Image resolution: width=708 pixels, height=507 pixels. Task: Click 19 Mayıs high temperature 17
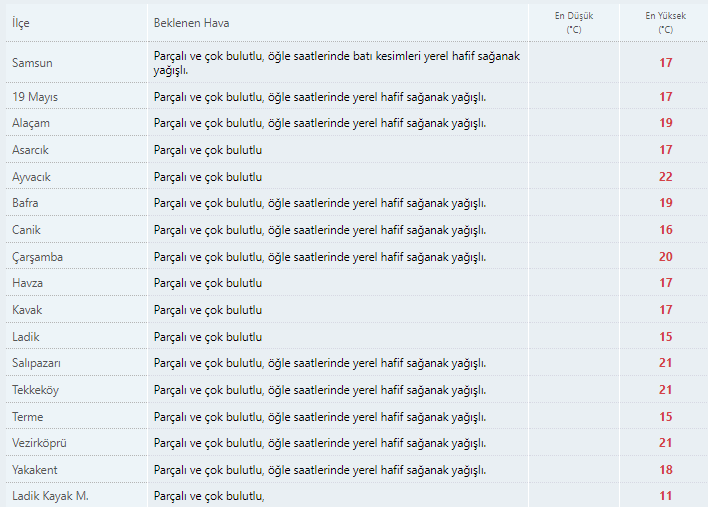(666, 97)
